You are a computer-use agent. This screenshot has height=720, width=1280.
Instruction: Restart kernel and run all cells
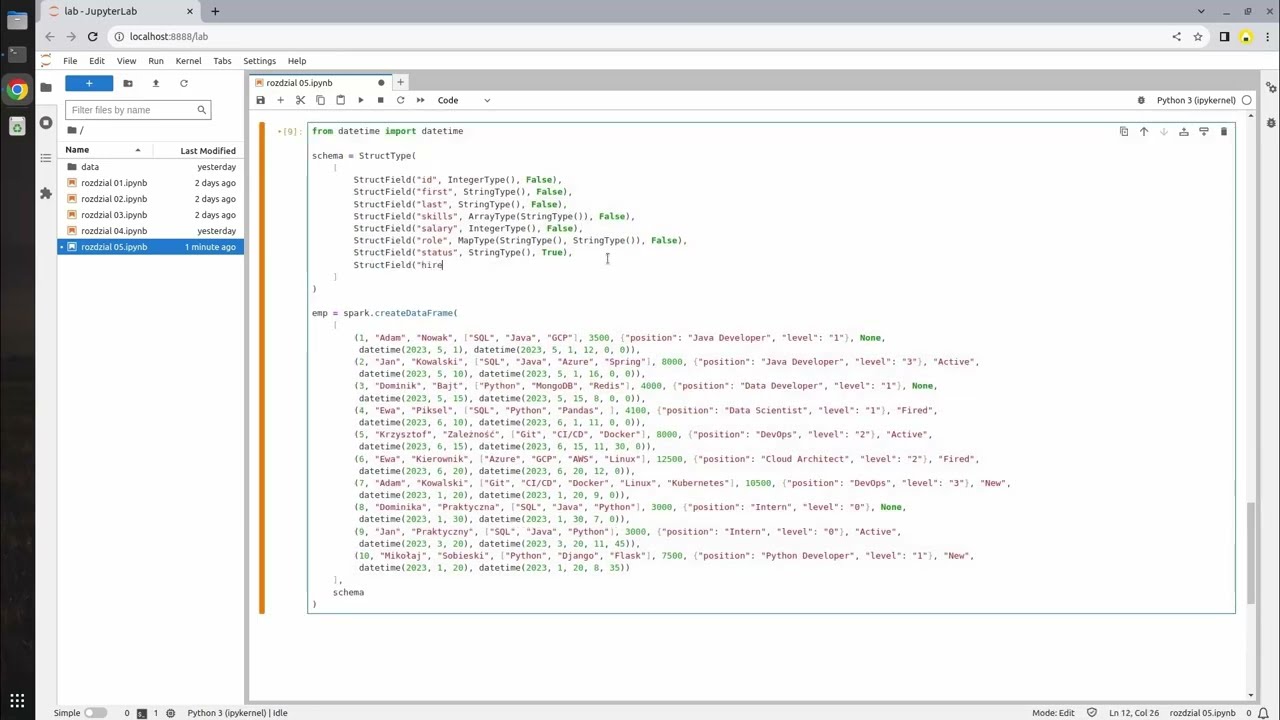420,100
